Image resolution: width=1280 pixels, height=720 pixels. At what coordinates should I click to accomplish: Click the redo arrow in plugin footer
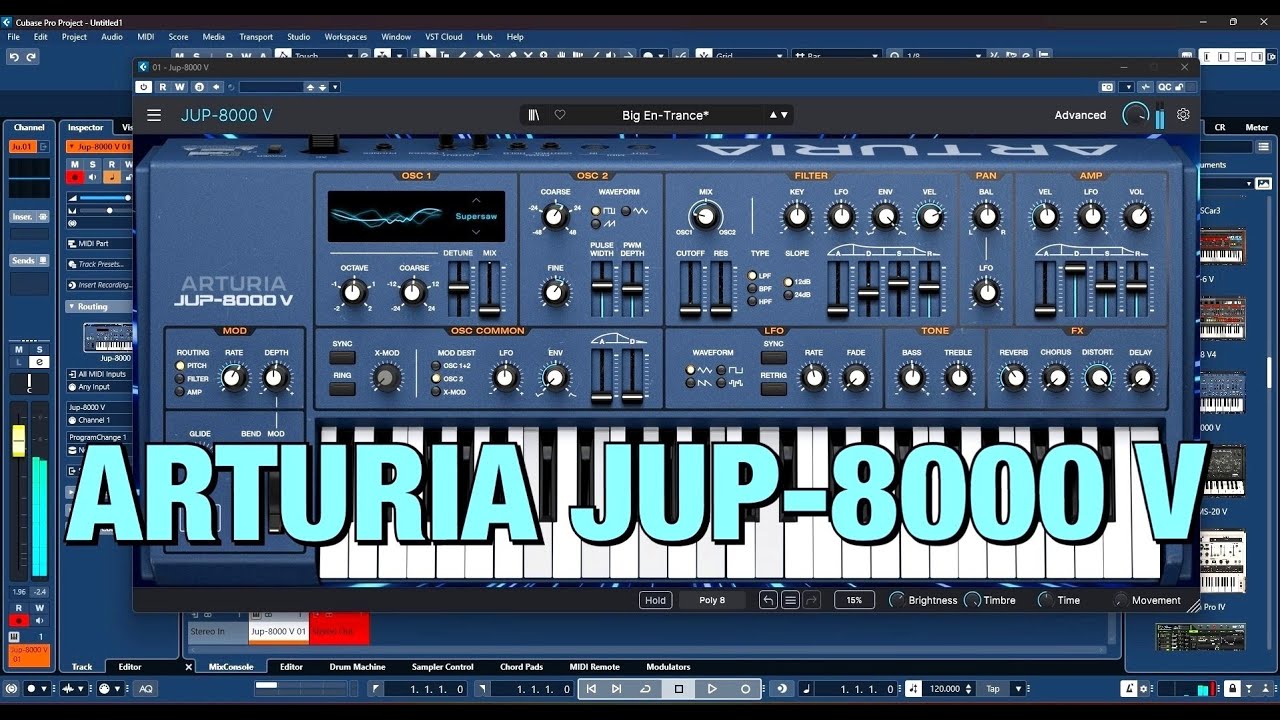812,600
